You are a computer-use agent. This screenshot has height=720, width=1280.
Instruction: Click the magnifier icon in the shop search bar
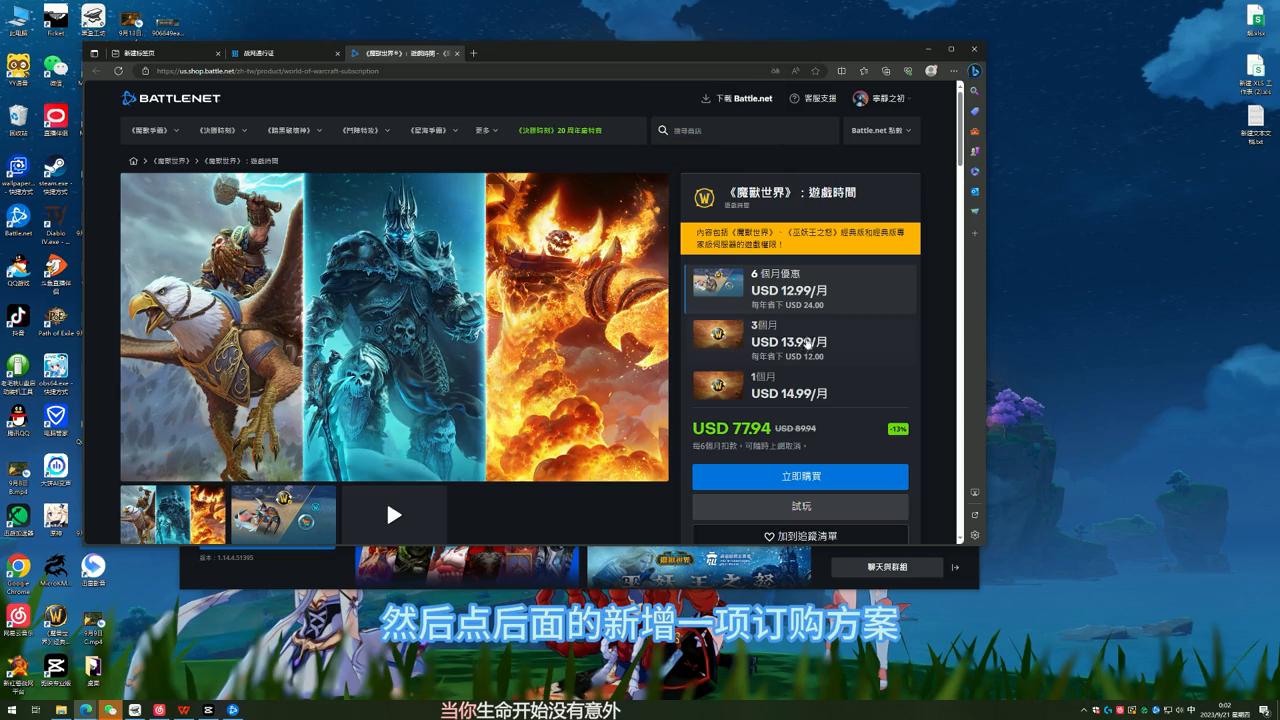[x=663, y=130]
